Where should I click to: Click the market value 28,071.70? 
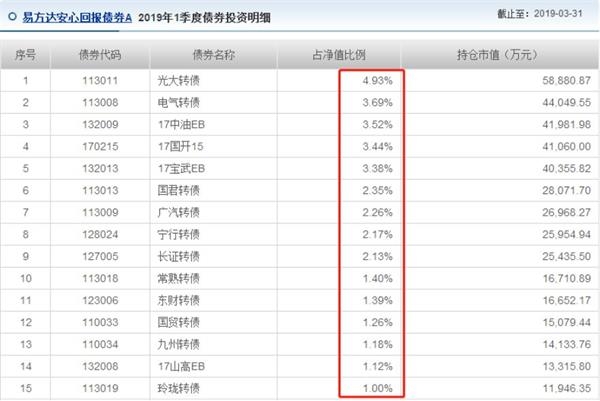[567, 191]
